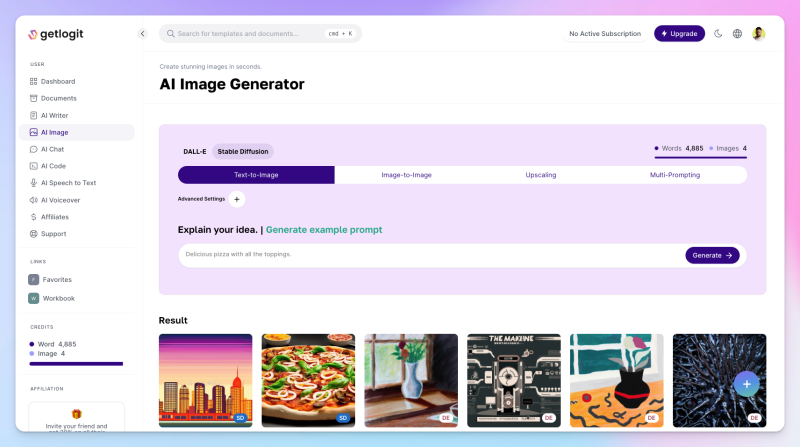Open the pizza result thumbnail
This screenshot has width=800, height=447.
point(308,381)
